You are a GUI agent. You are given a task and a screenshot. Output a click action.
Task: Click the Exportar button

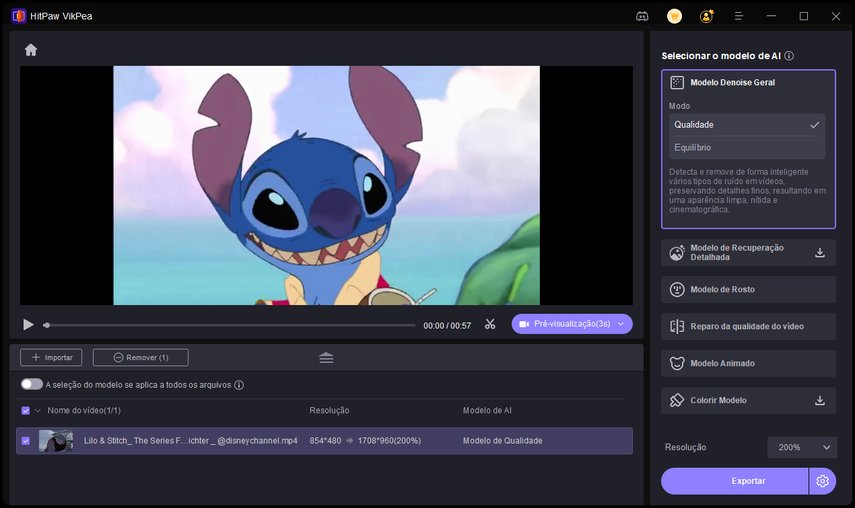point(734,481)
